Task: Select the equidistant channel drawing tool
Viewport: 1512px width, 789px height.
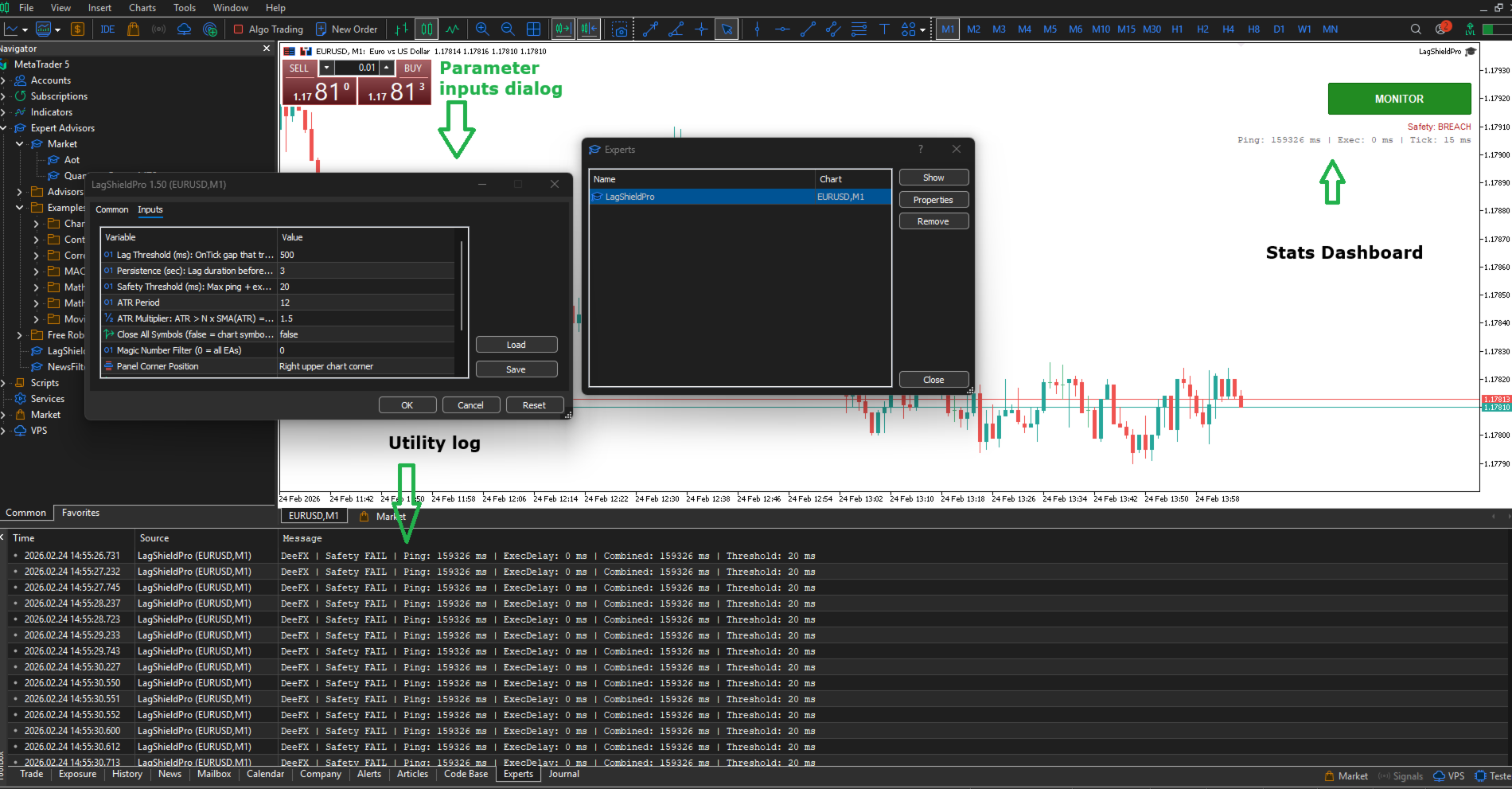Action: pyautogui.click(x=833, y=29)
